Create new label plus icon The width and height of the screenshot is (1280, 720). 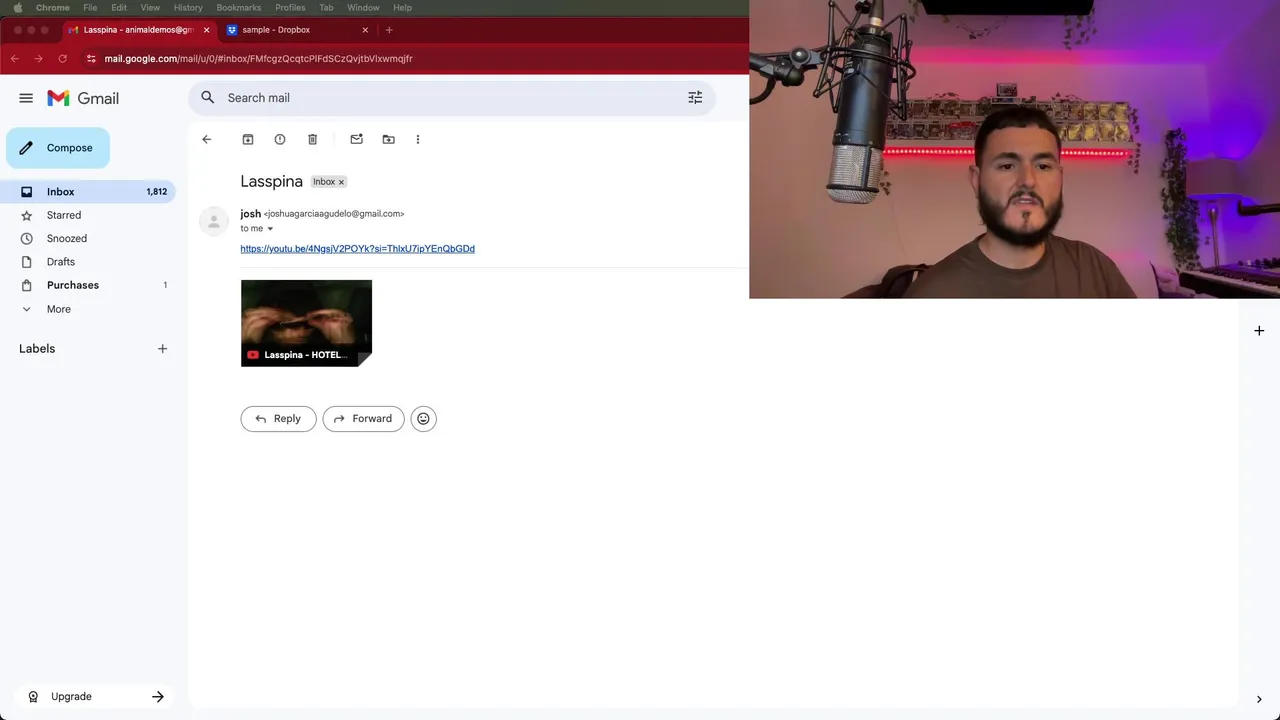(162, 349)
